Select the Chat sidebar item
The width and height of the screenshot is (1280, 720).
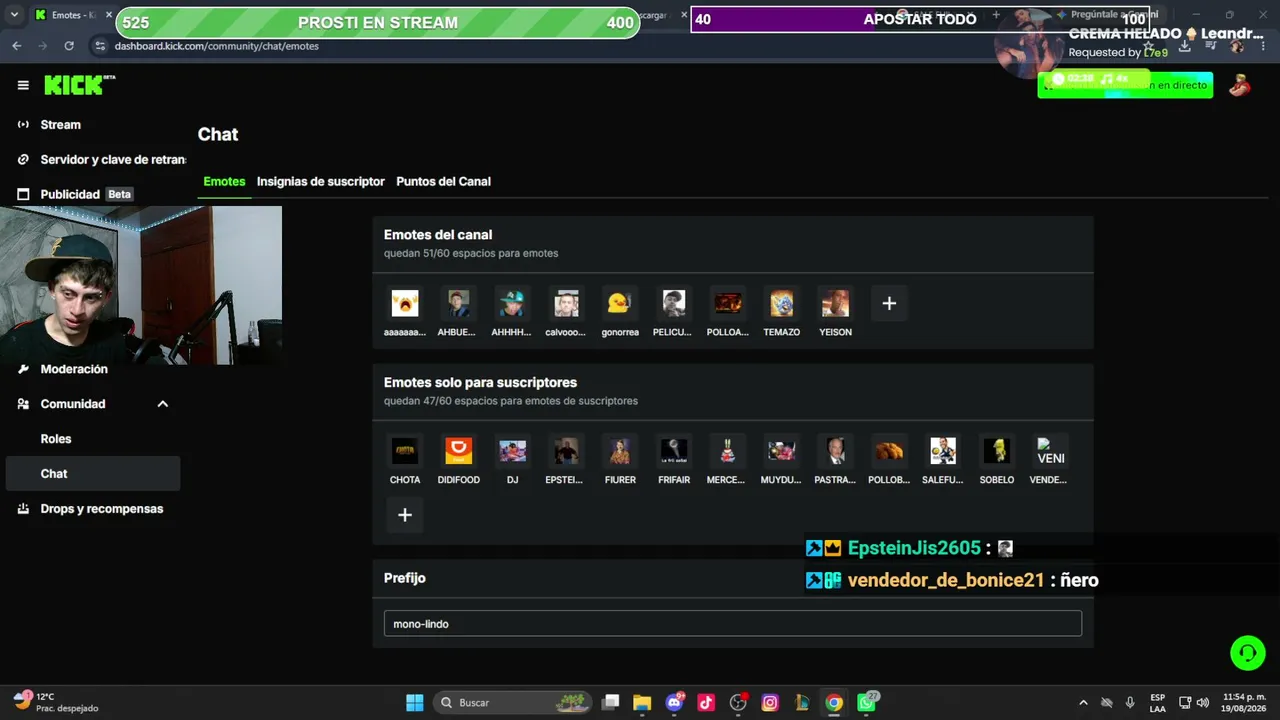(93, 474)
